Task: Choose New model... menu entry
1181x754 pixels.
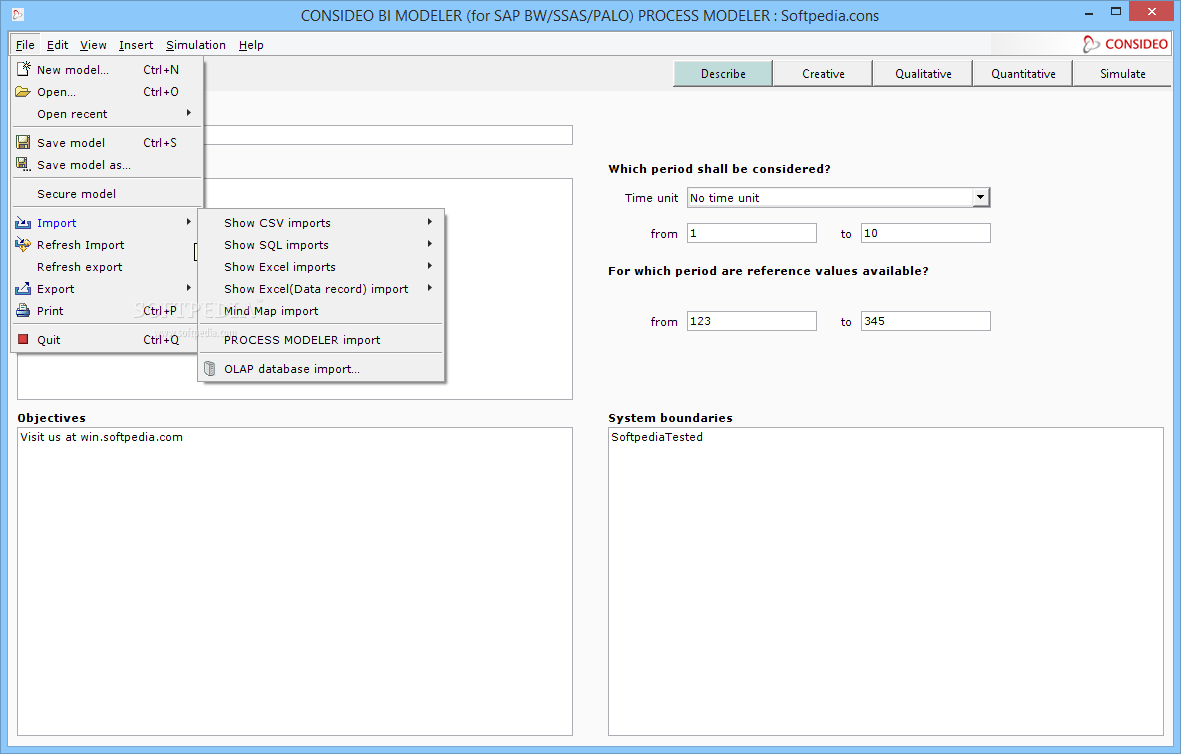Action: 108,69
